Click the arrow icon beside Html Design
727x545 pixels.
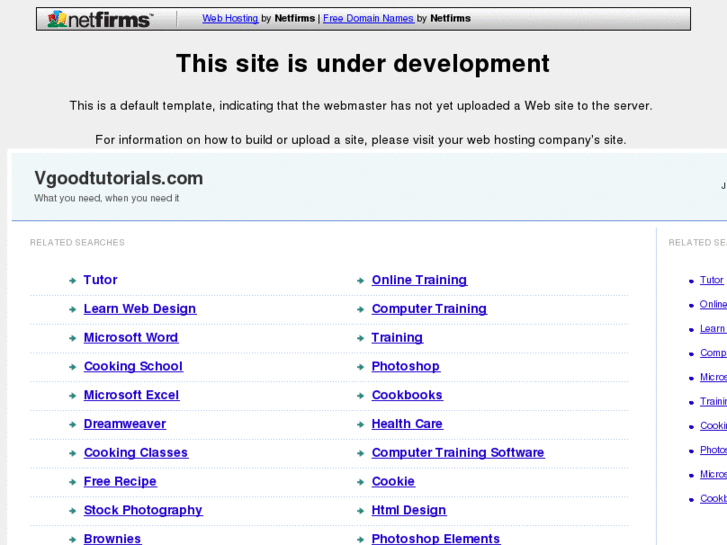click(361, 511)
